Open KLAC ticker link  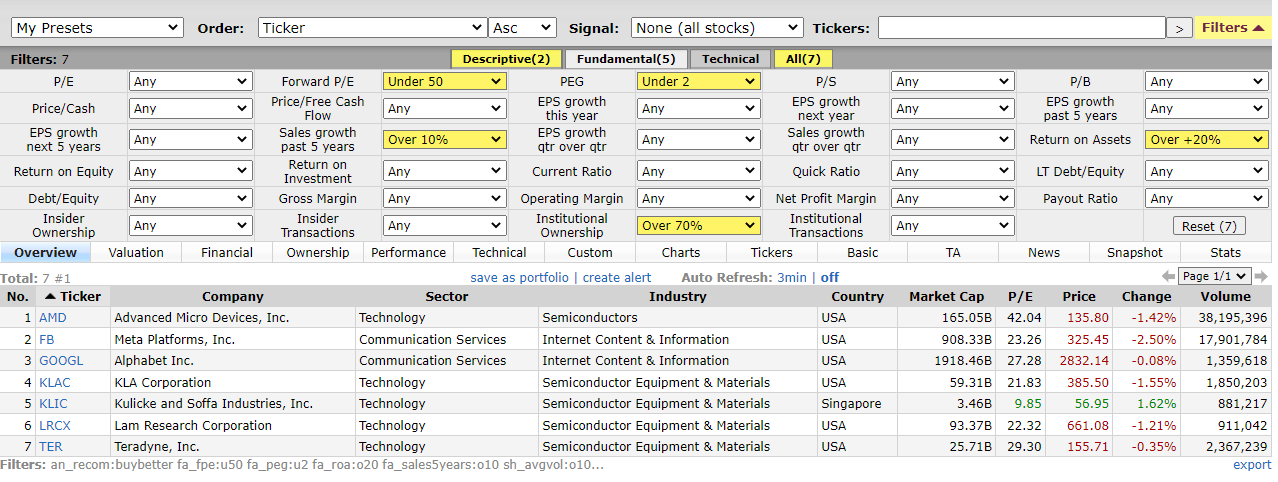[x=55, y=383]
